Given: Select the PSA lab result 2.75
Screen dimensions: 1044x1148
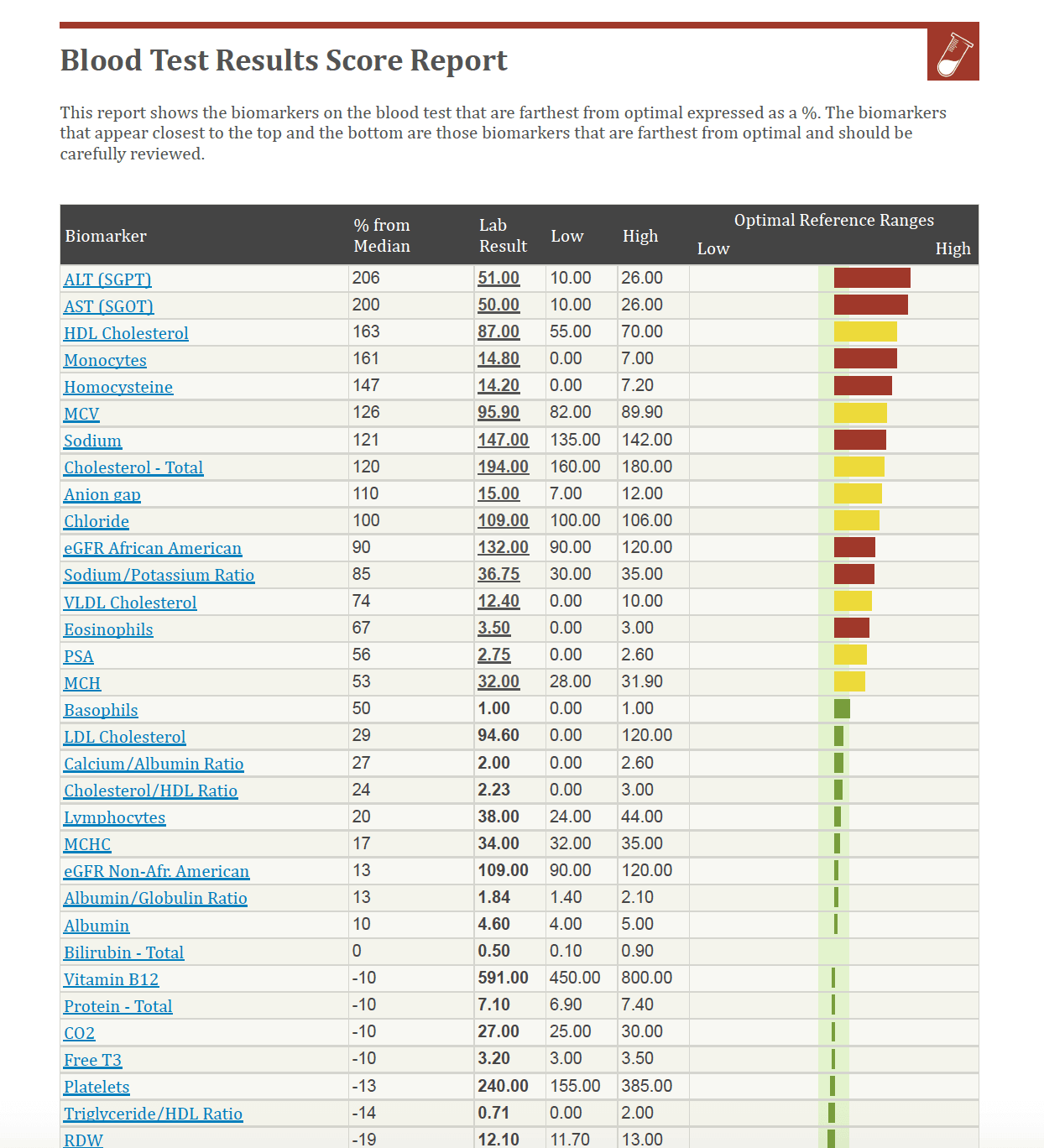Looking at the screenshot, I should pyautogui.click(x=493, y=655).
